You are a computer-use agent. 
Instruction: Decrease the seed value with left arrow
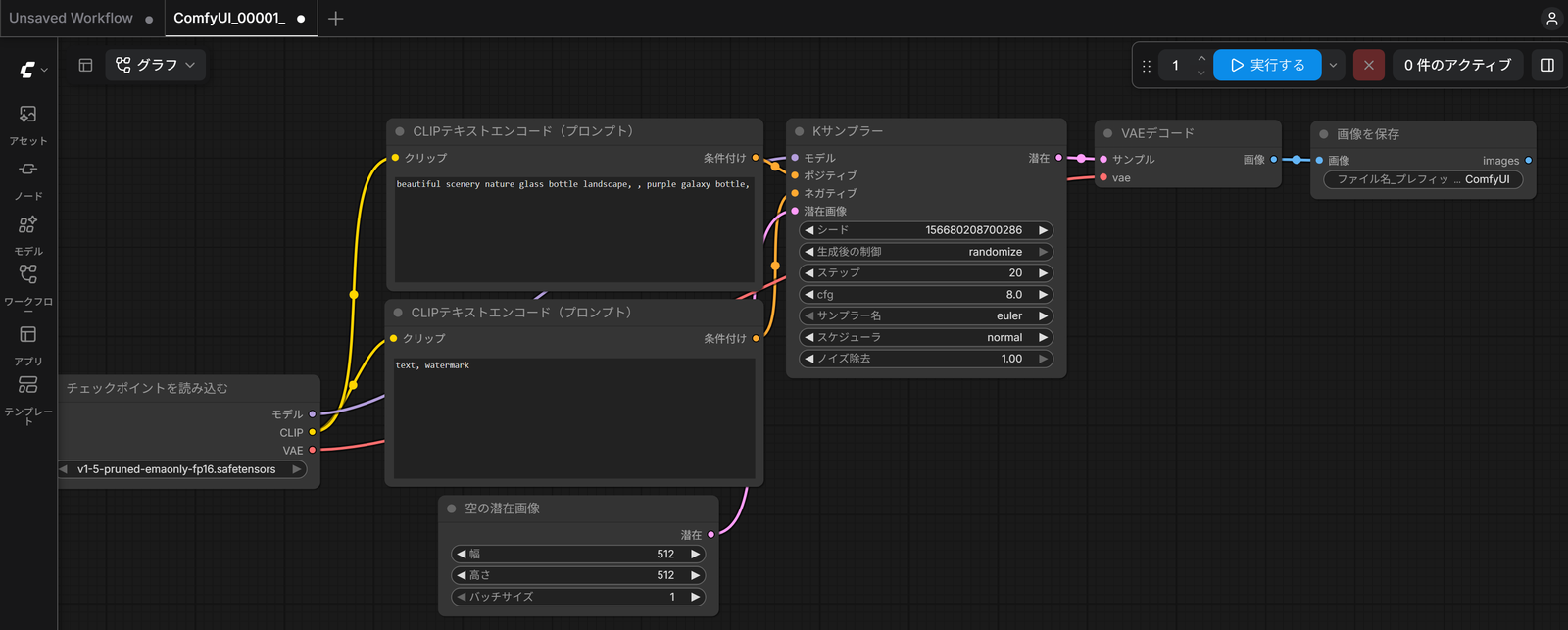point(809,230)
